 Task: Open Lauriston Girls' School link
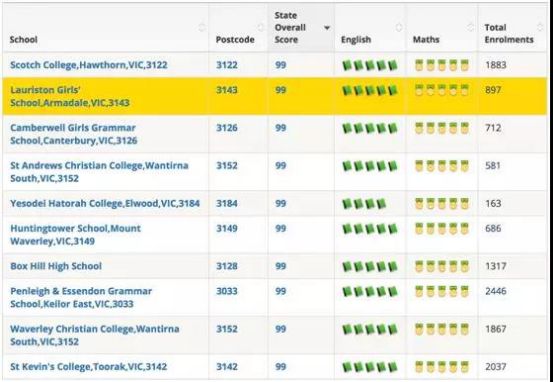[x=70, y=96]
